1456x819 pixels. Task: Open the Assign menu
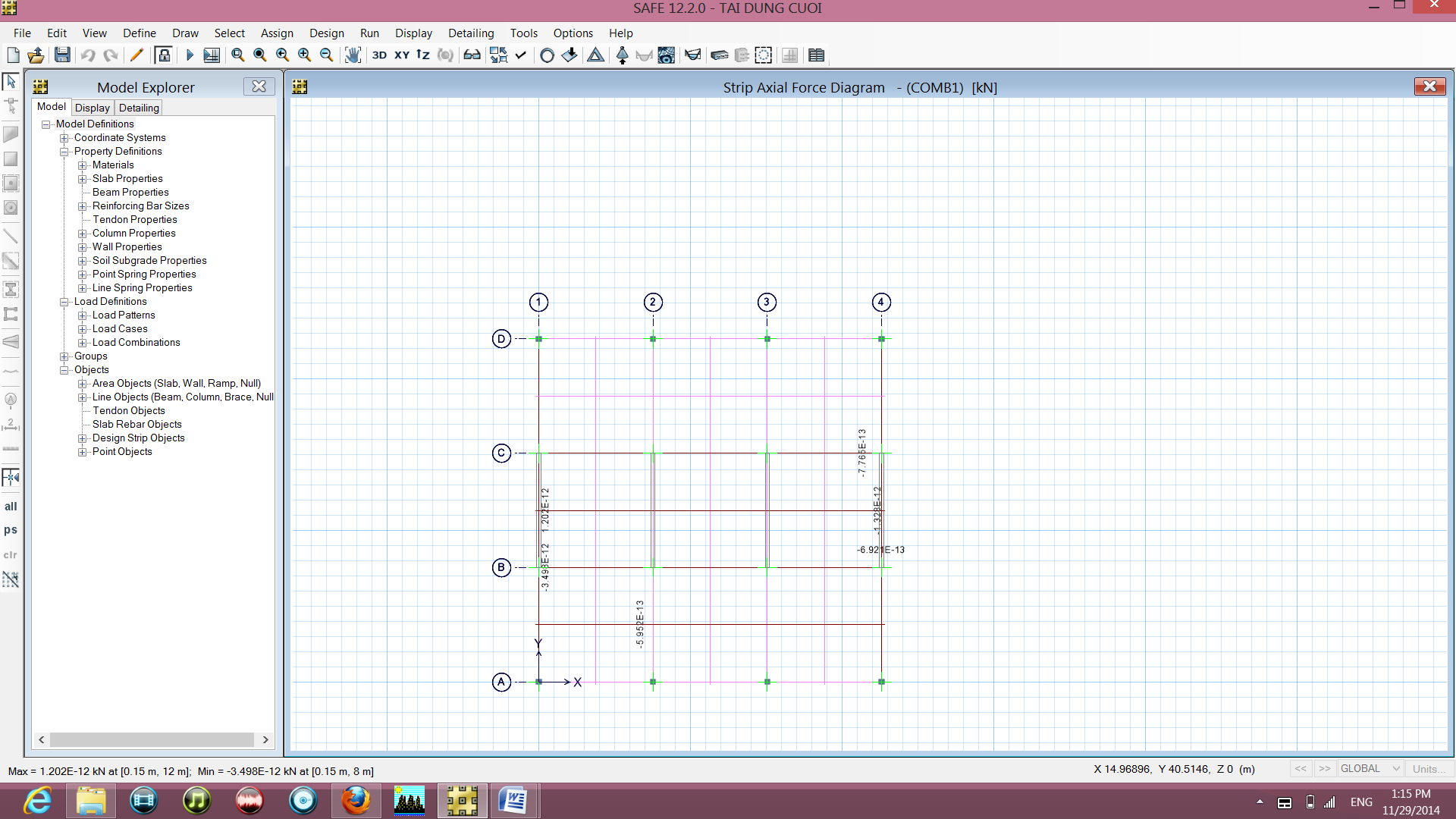click(x=277, y=33)
